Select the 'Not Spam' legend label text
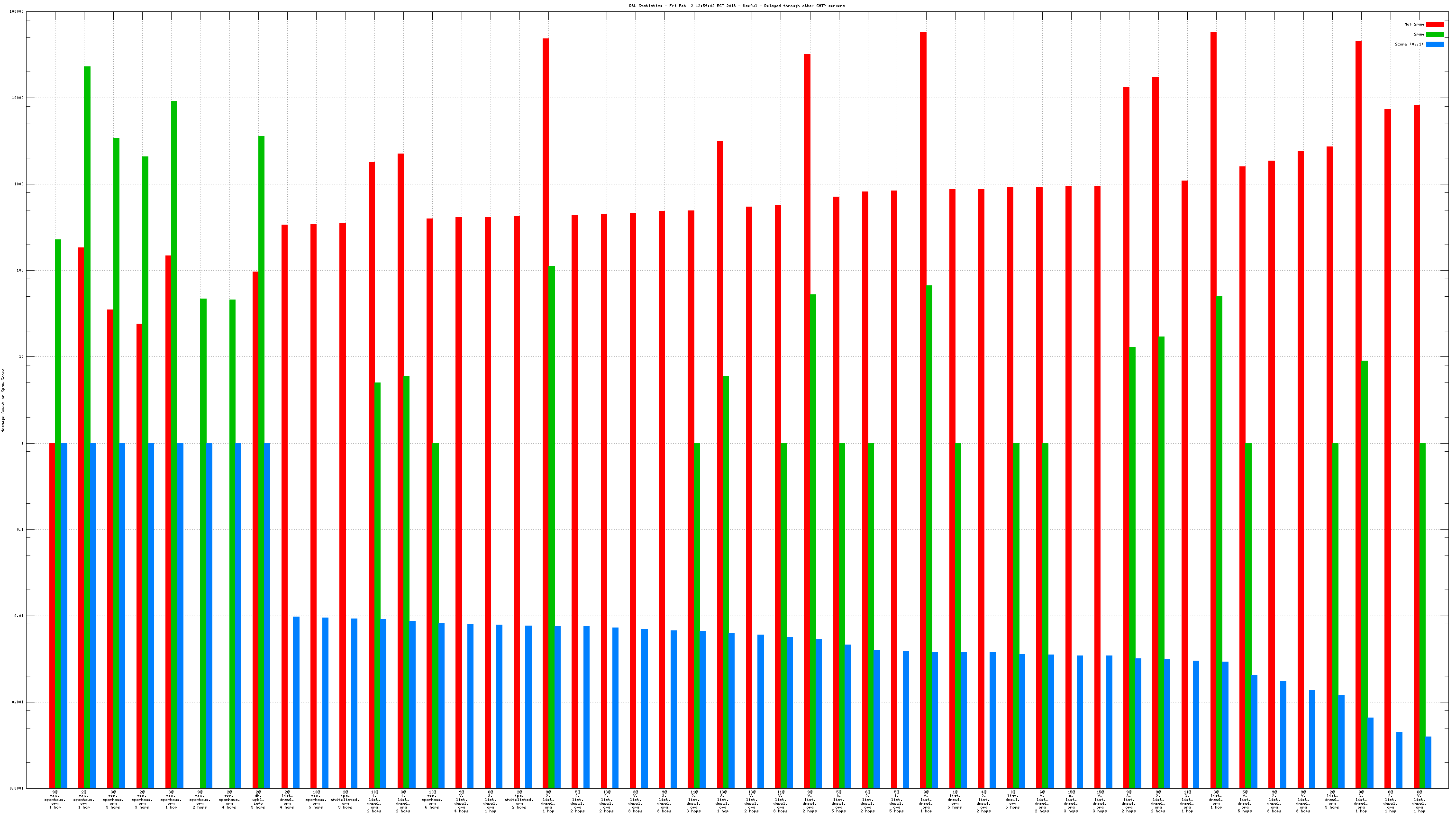Screen dimensions: 1456x819 point(1414,24)
